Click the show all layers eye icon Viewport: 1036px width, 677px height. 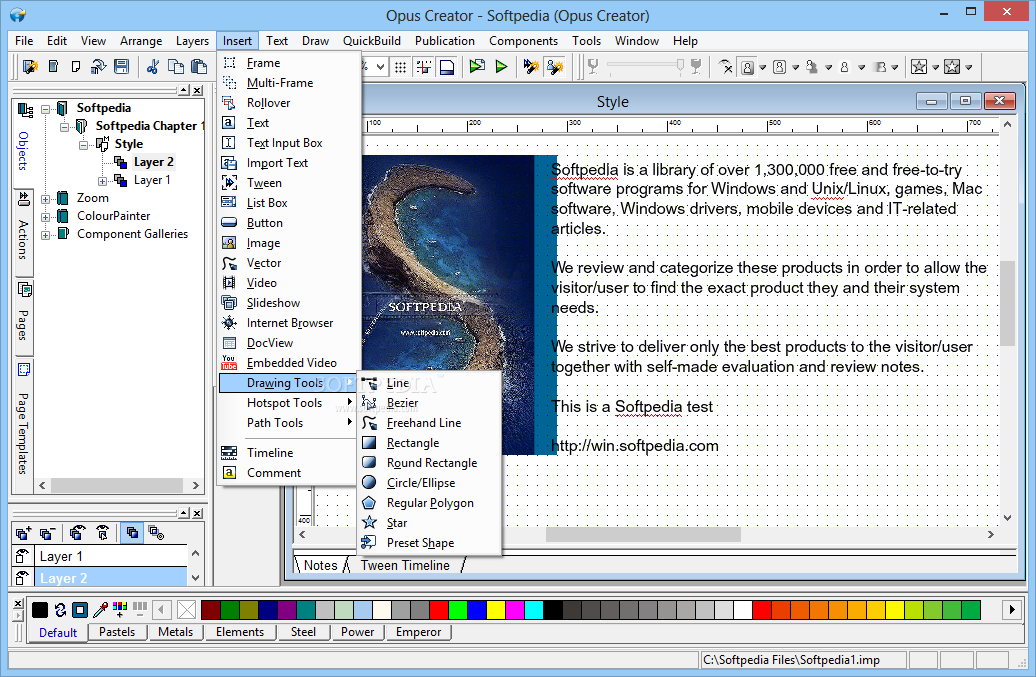[x=77, y=532]
